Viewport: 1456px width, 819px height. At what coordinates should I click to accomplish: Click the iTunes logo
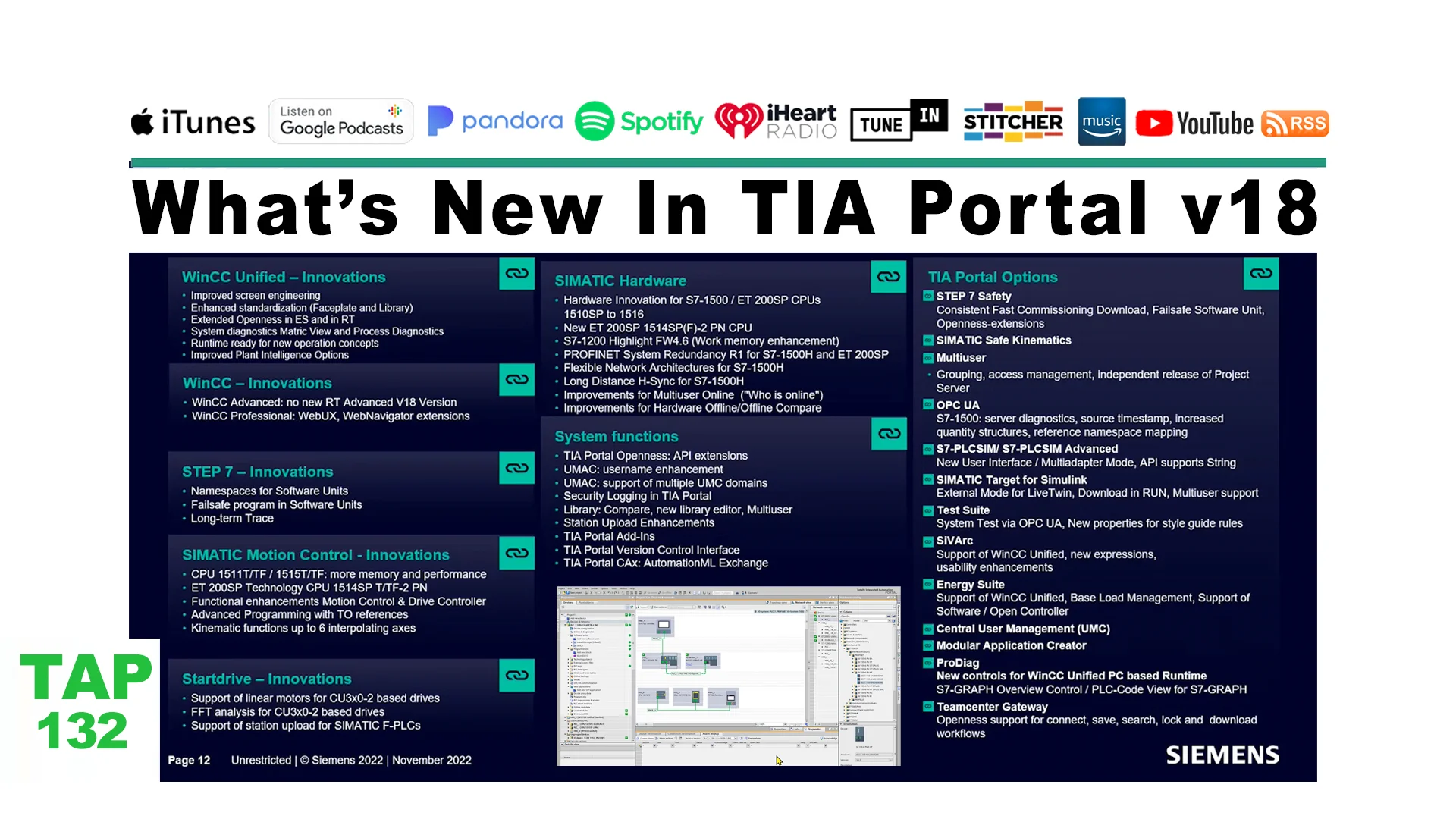coord(193,122)
